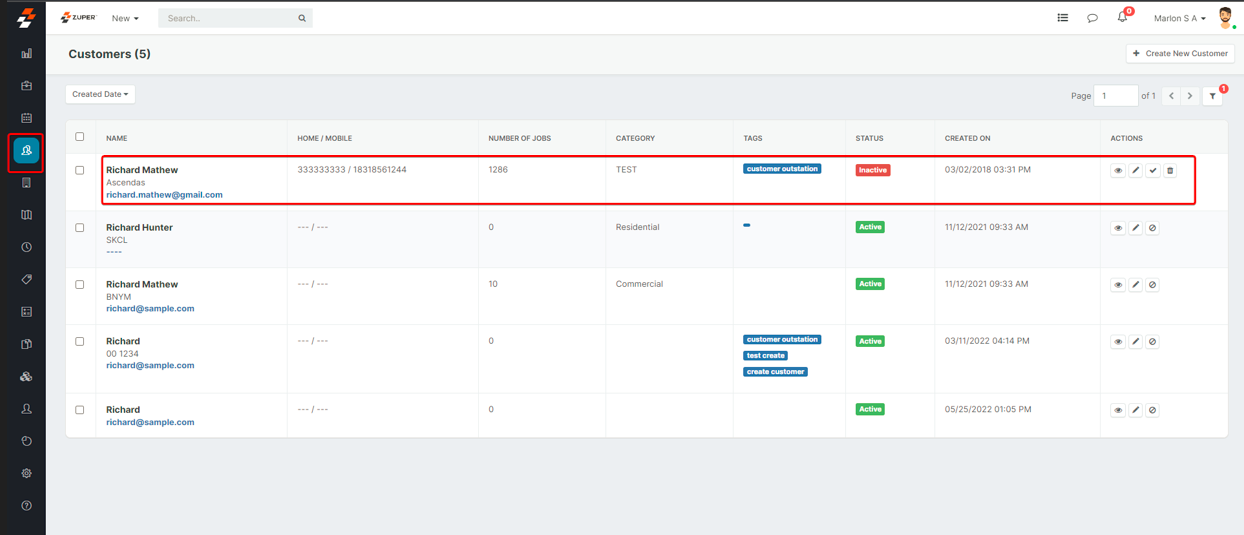Open the dashboard chart icon in sidebar
Viewport: 1244px width, 535px height.
(26, 54)
